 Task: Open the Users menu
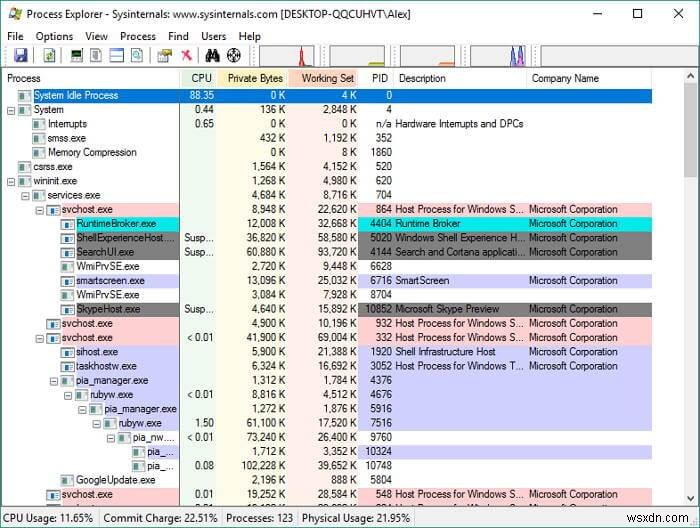(x=213, y=36)
